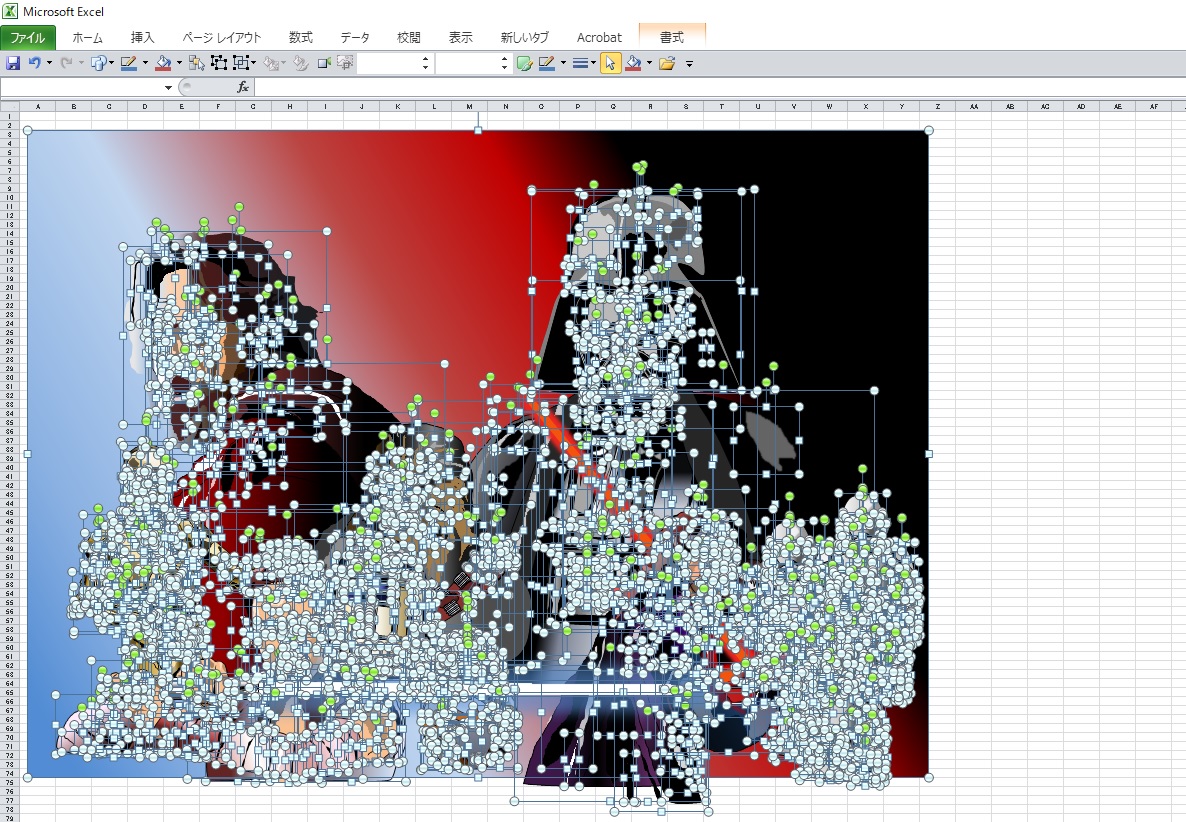
Task: Switch to the 数式 tab
Action: click(301, 37)
